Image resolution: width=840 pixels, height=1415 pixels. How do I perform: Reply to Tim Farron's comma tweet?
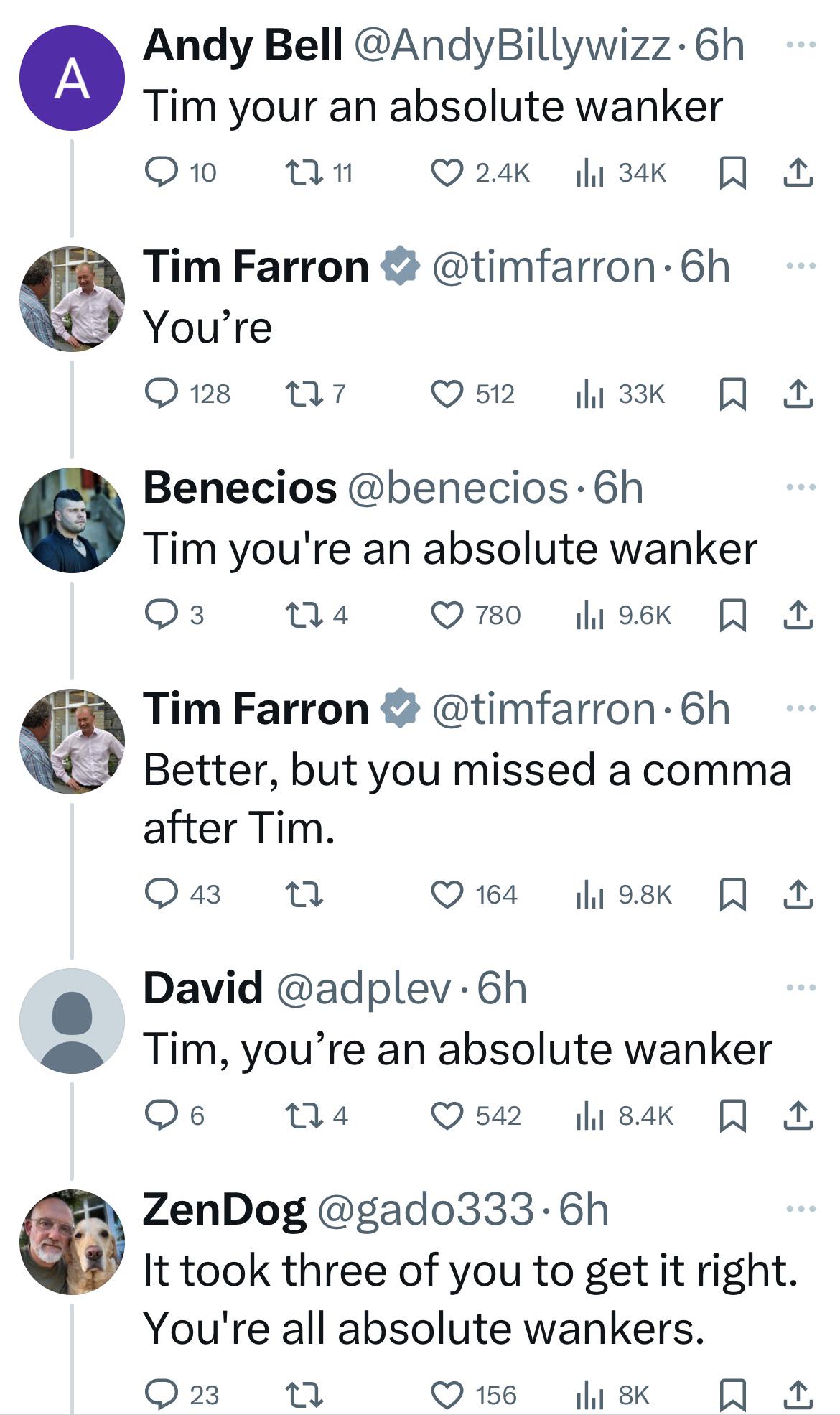click(162, 894)
